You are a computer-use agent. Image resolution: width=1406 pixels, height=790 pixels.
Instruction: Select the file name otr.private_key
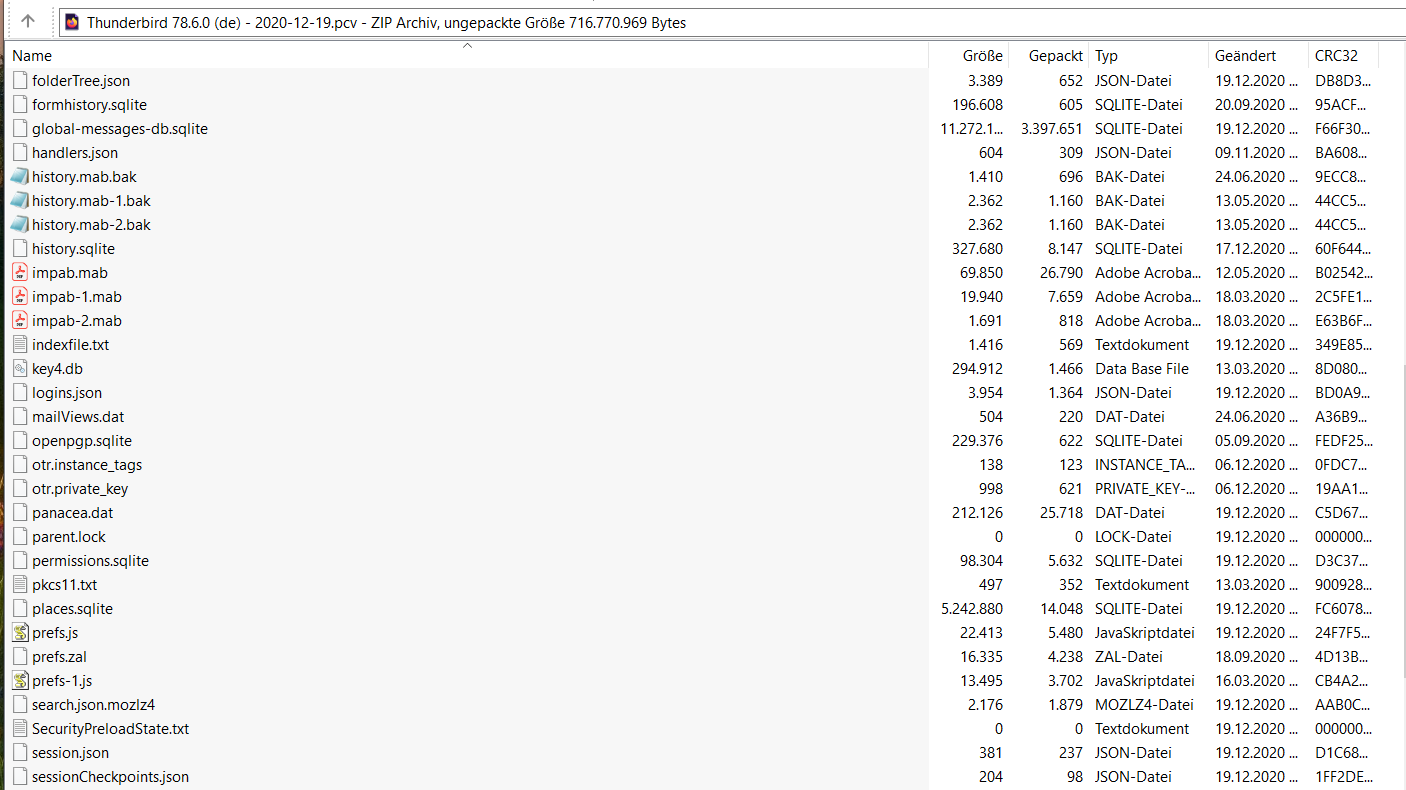[x=80, y=489]
